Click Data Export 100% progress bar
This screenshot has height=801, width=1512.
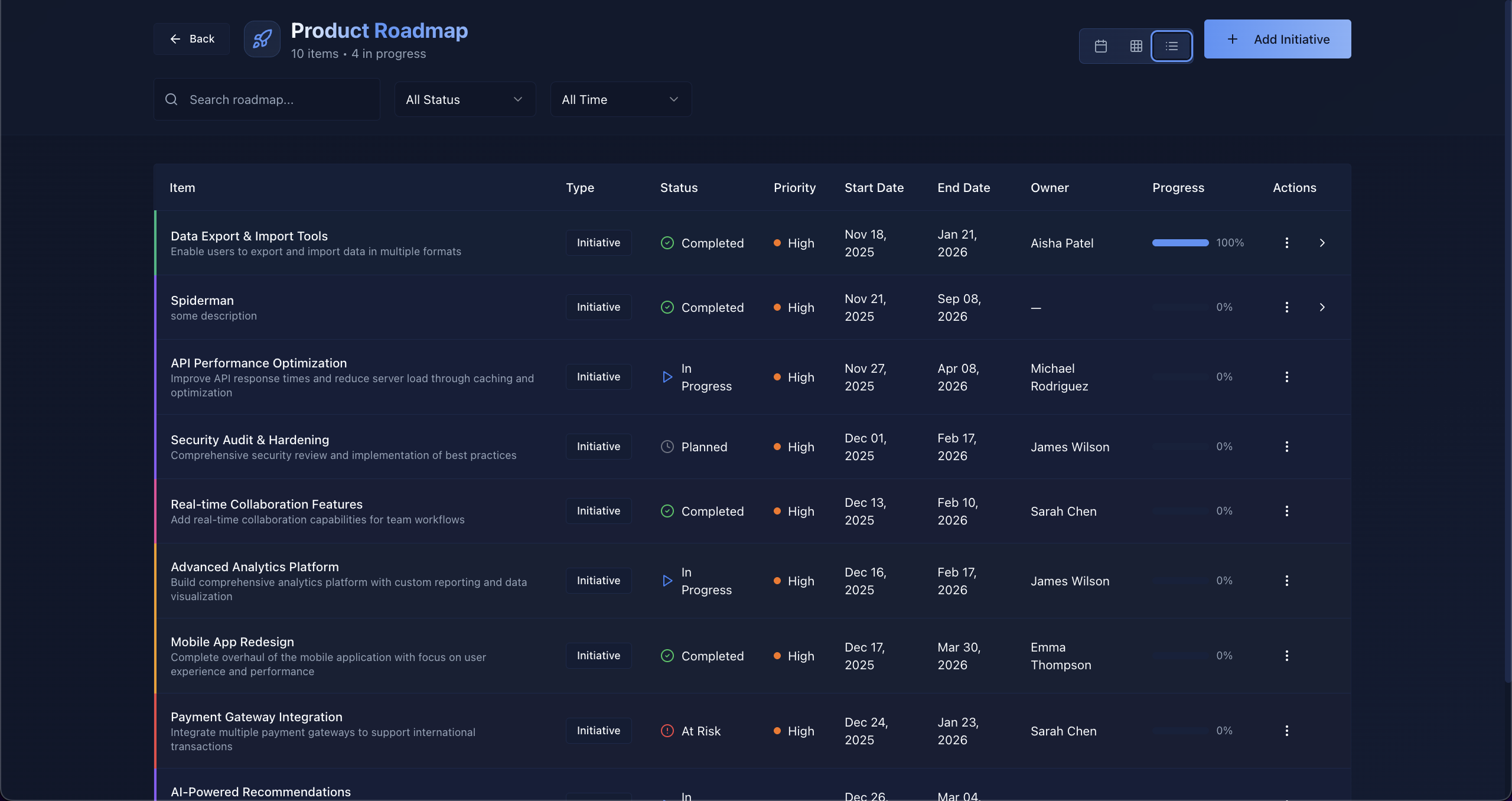(1180, 243)
